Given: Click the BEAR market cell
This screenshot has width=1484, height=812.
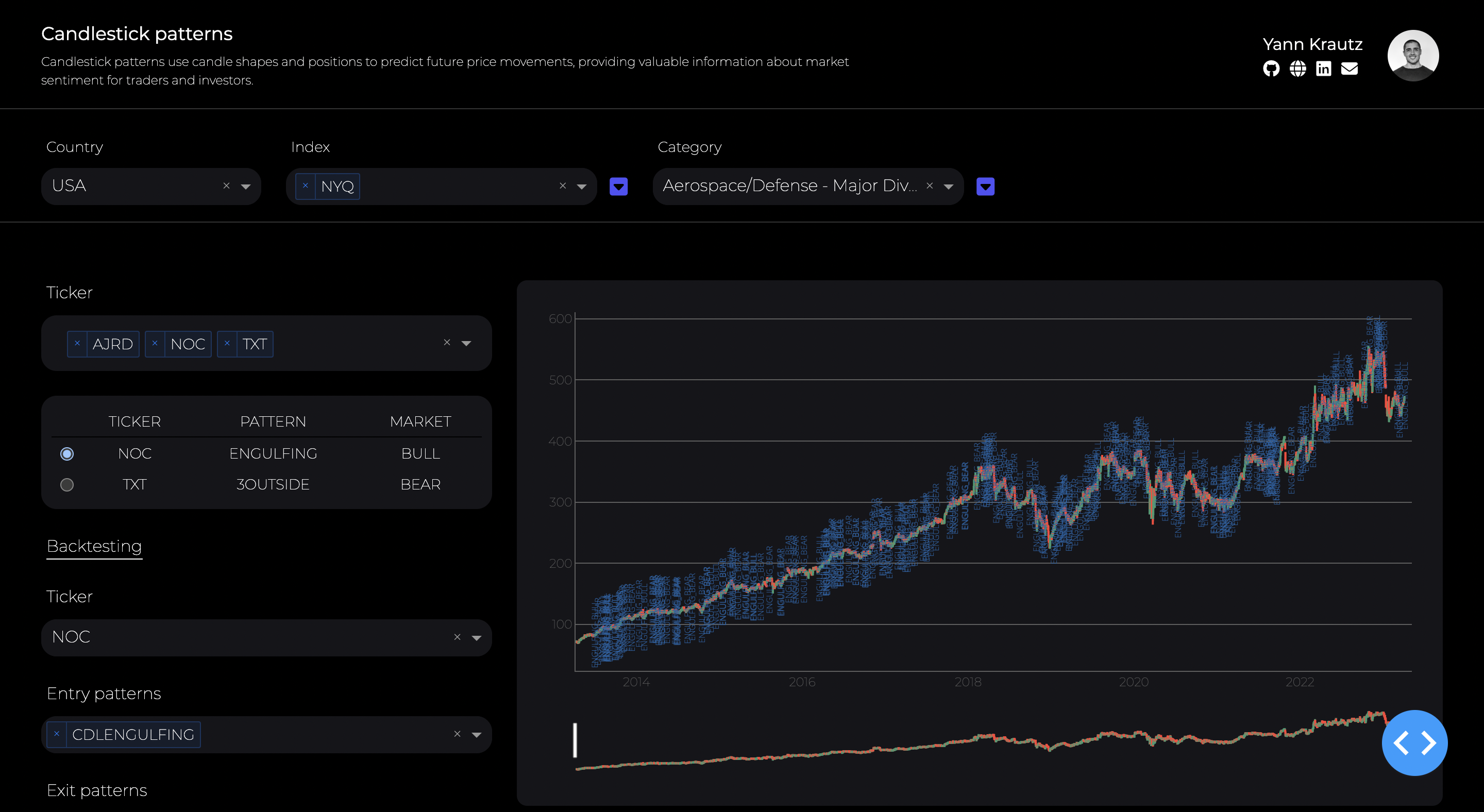Looking at the screenshot, I should pyautogui.click(x=420, y=485).
